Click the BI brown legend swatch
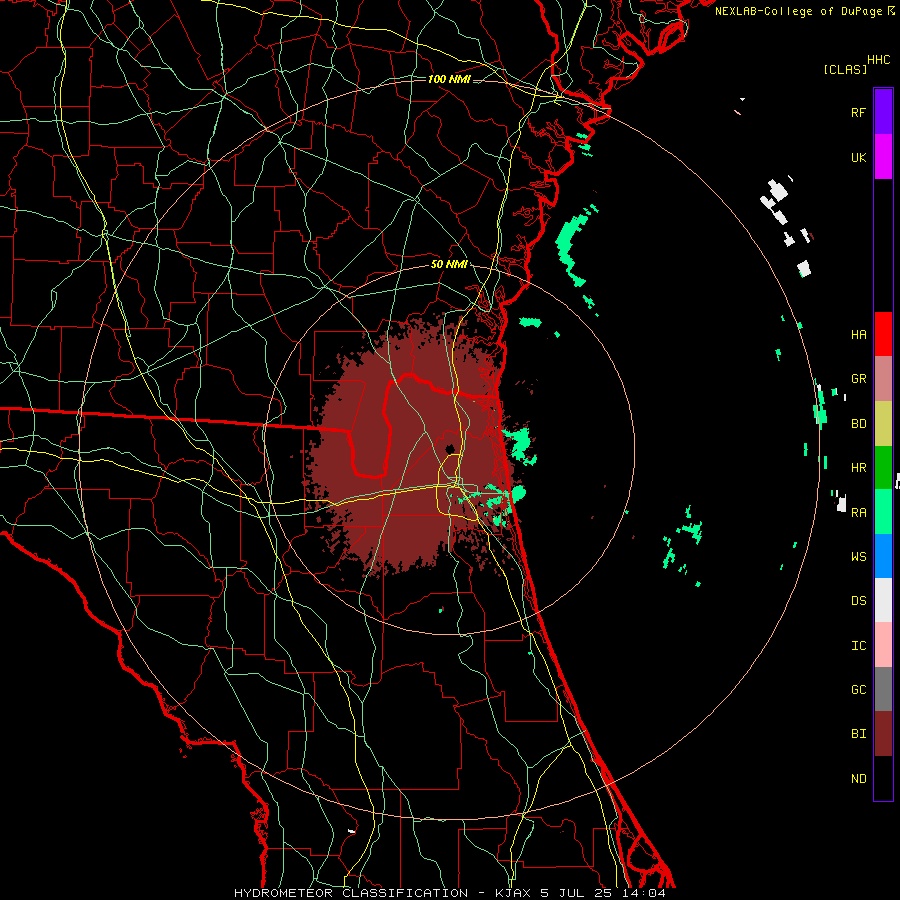900x900 pixels. click(x=883, y=734)
